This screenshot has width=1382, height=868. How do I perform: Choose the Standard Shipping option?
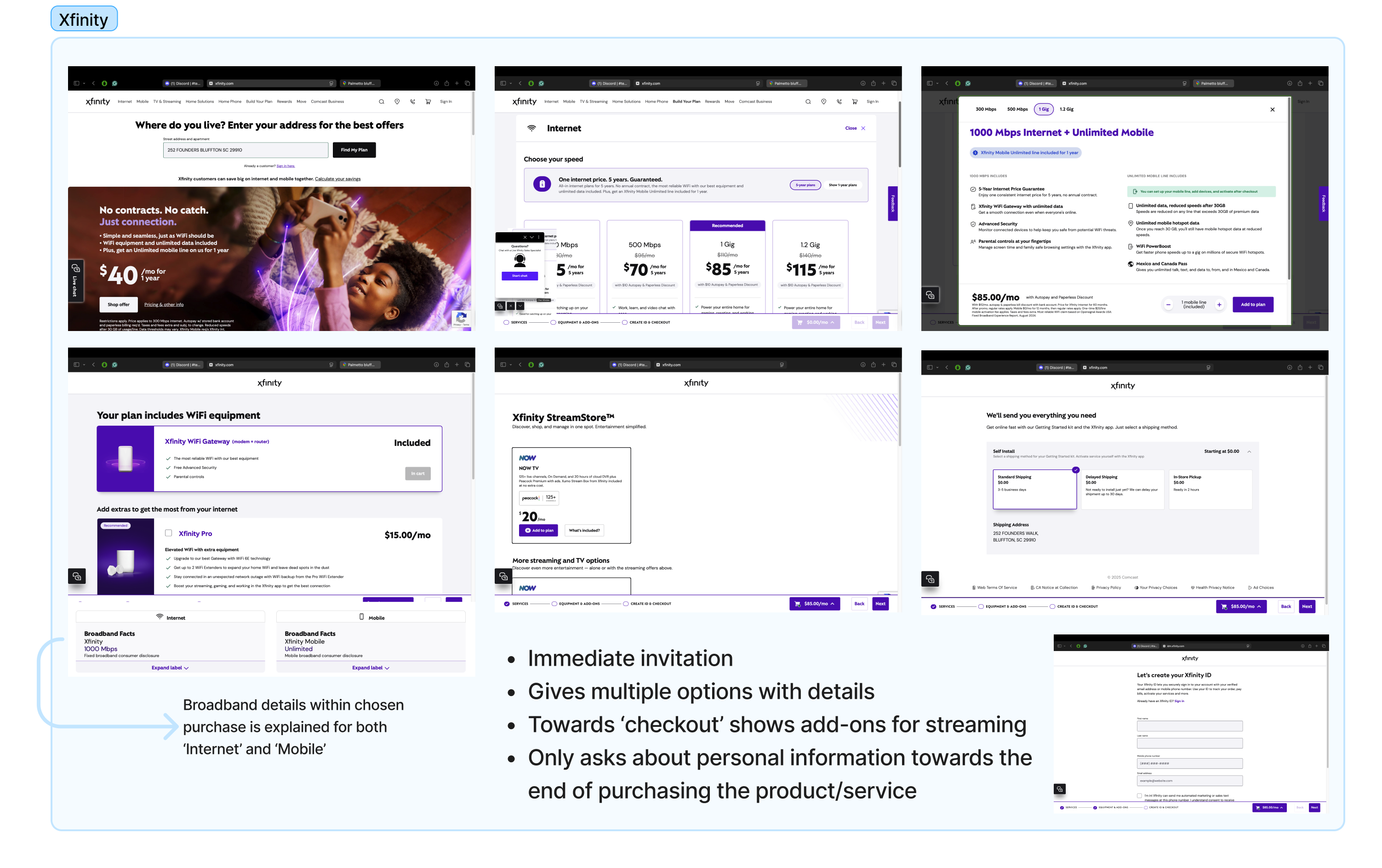[x=1035, y=489]
